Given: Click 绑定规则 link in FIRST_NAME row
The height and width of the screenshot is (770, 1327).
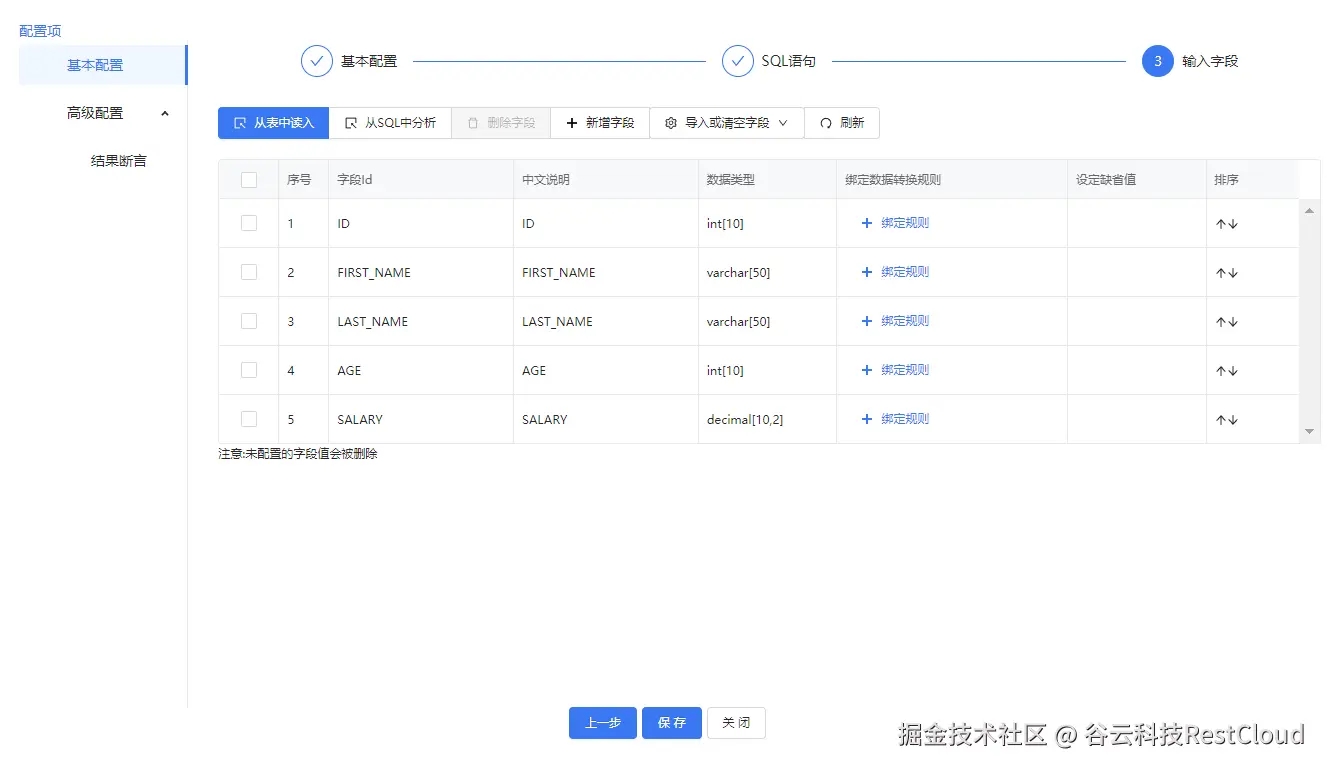Looking at the screenshot, I should pos(895,272).
